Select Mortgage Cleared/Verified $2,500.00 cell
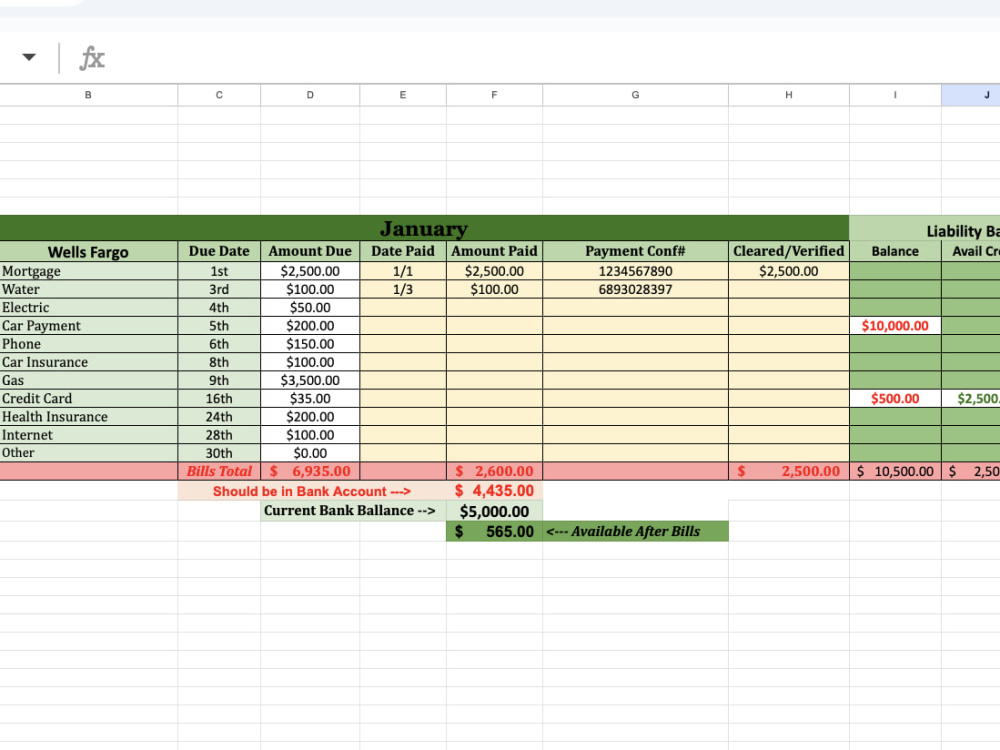The height and width of the screenshot is (750, 1000). (789, 271)
